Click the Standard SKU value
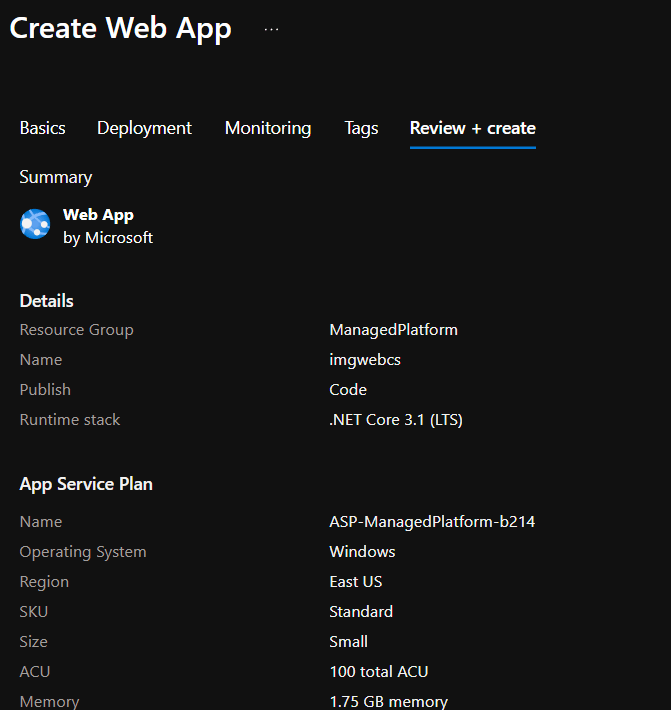Screen dimensions: 671x710 pos(361,612)
